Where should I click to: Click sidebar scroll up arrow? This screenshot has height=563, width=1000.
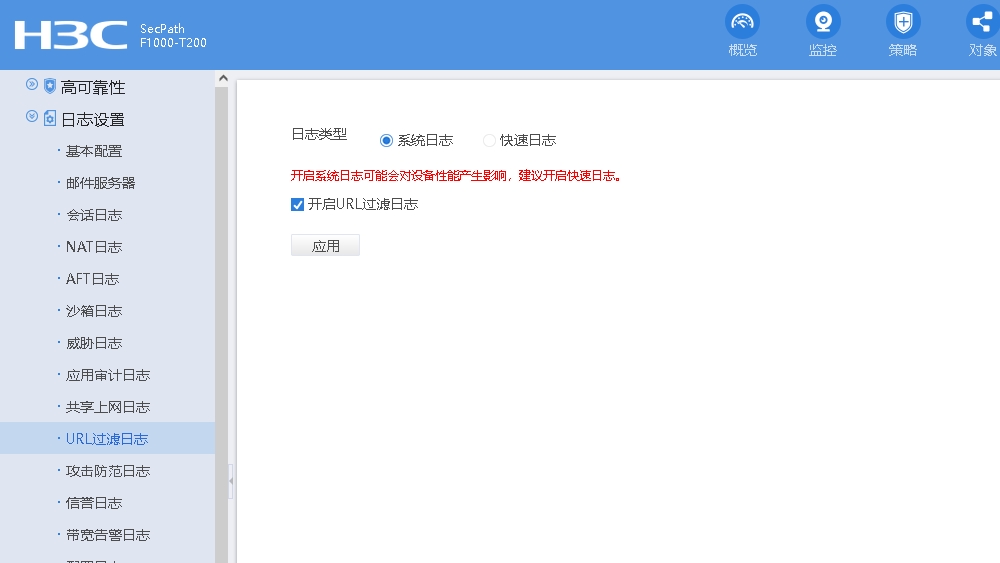point(223,78)
